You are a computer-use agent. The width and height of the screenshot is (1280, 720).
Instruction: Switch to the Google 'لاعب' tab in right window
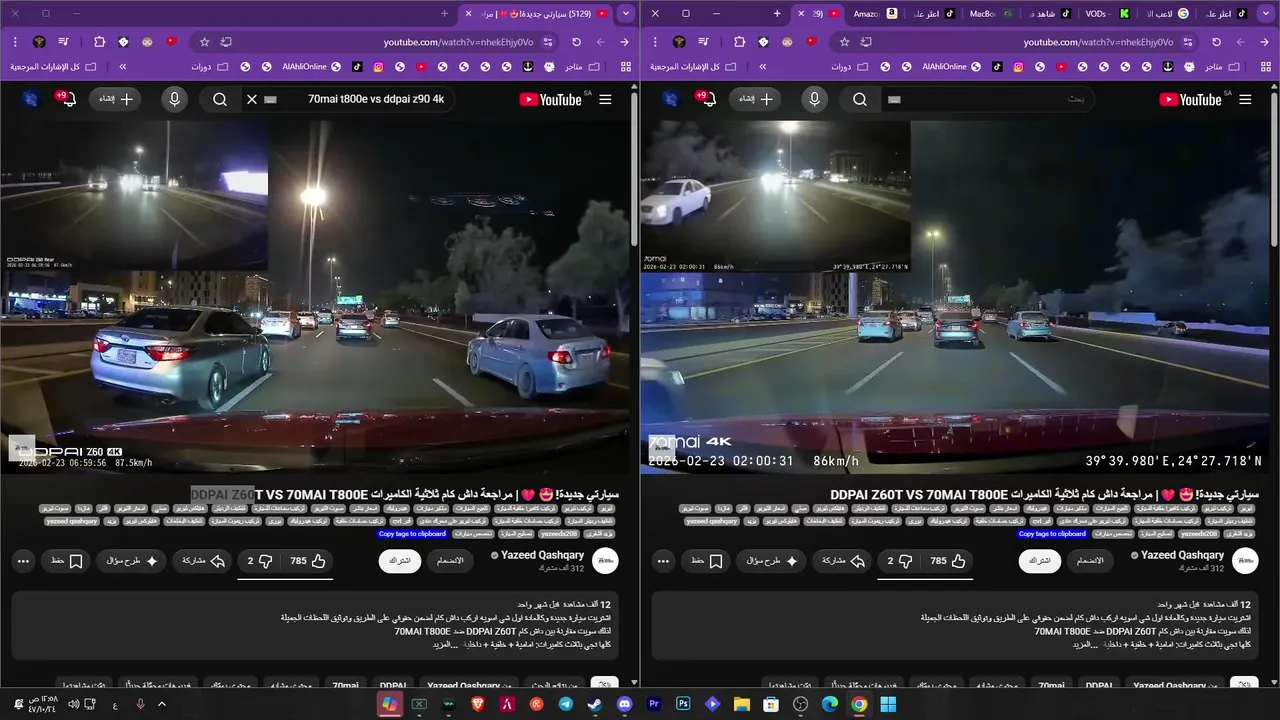coord(1166,14)
